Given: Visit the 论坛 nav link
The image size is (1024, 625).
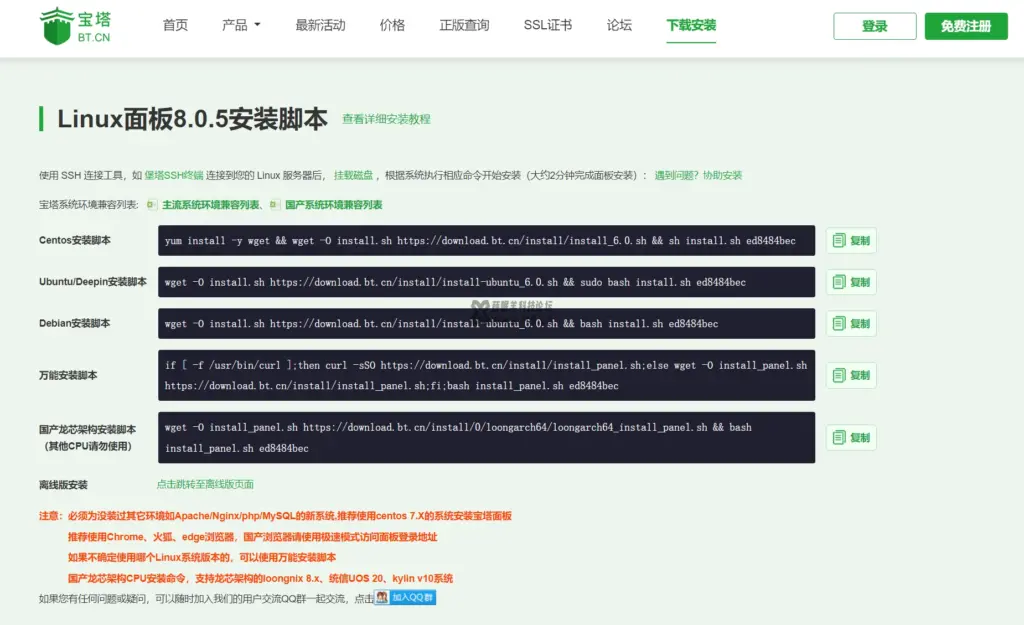Looking at the screenshot, I should 618,25.
